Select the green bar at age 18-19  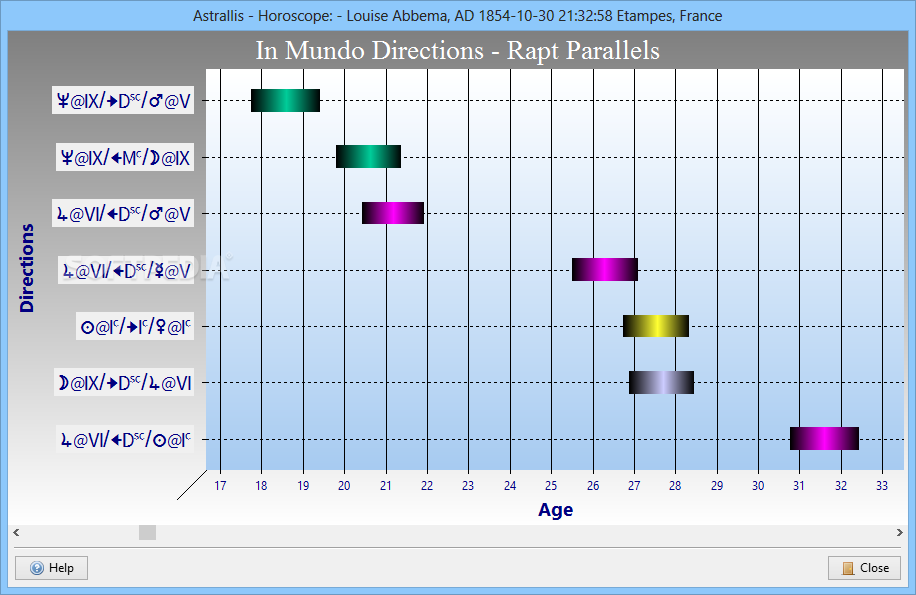[285, 100]
